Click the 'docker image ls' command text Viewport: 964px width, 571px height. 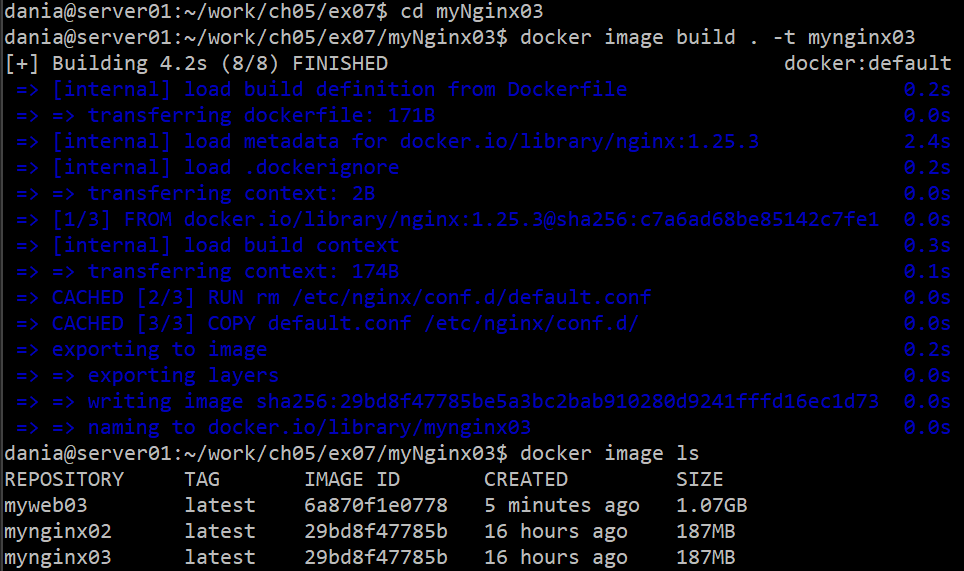[x=610, y=453]
